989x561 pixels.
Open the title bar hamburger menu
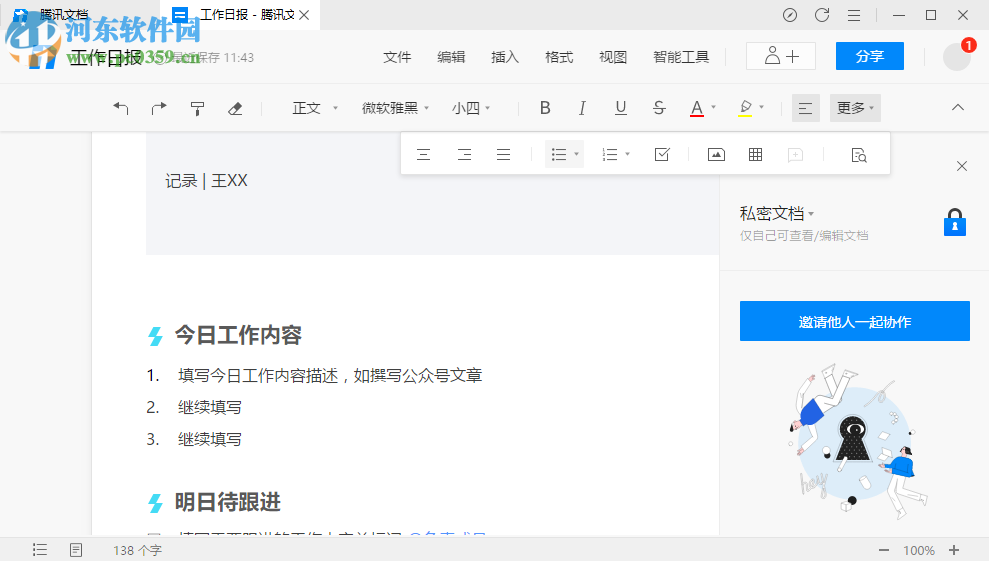click(x=854, y=15)
